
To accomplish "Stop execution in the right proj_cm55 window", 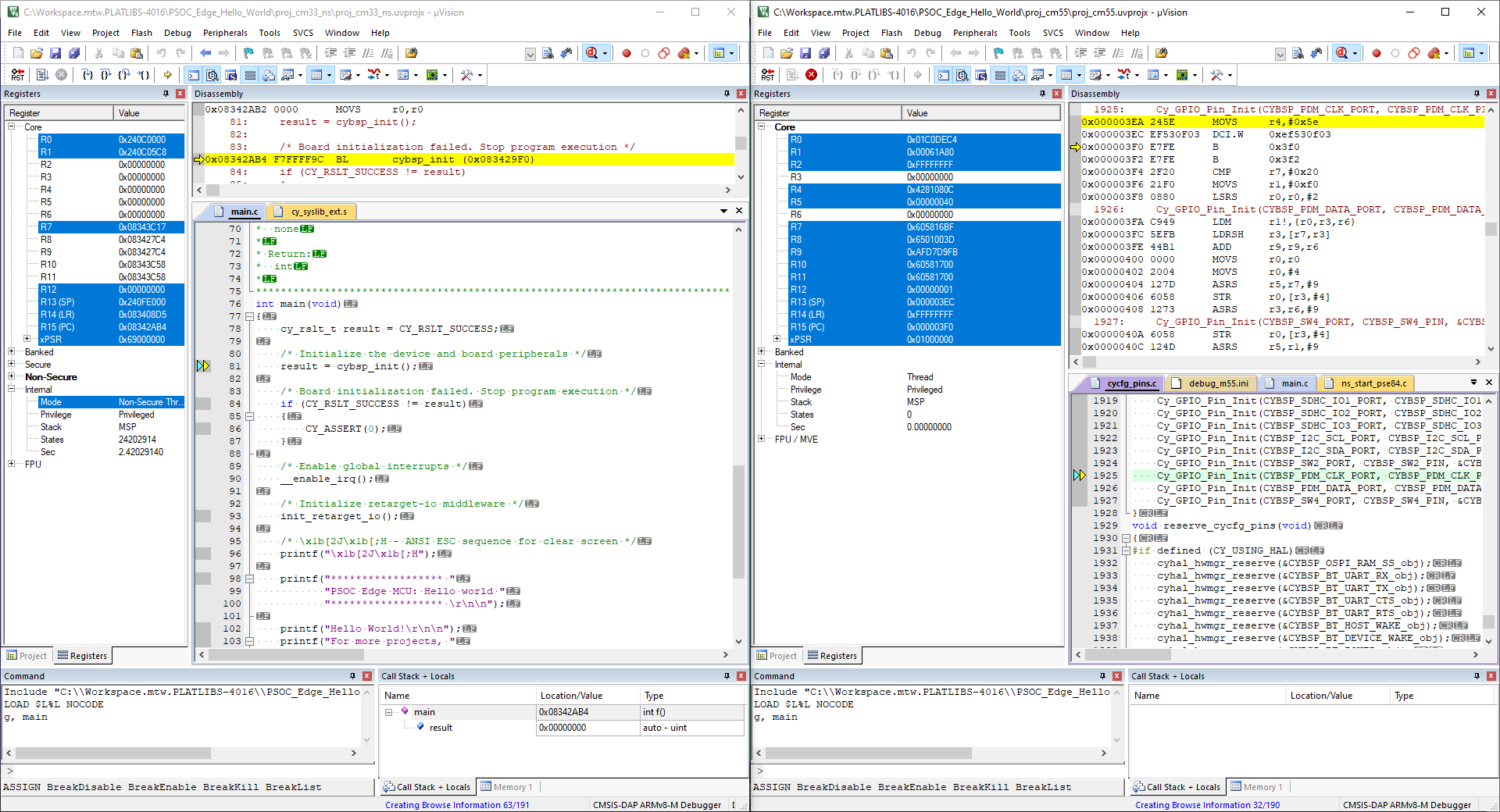I will [812, 75].
